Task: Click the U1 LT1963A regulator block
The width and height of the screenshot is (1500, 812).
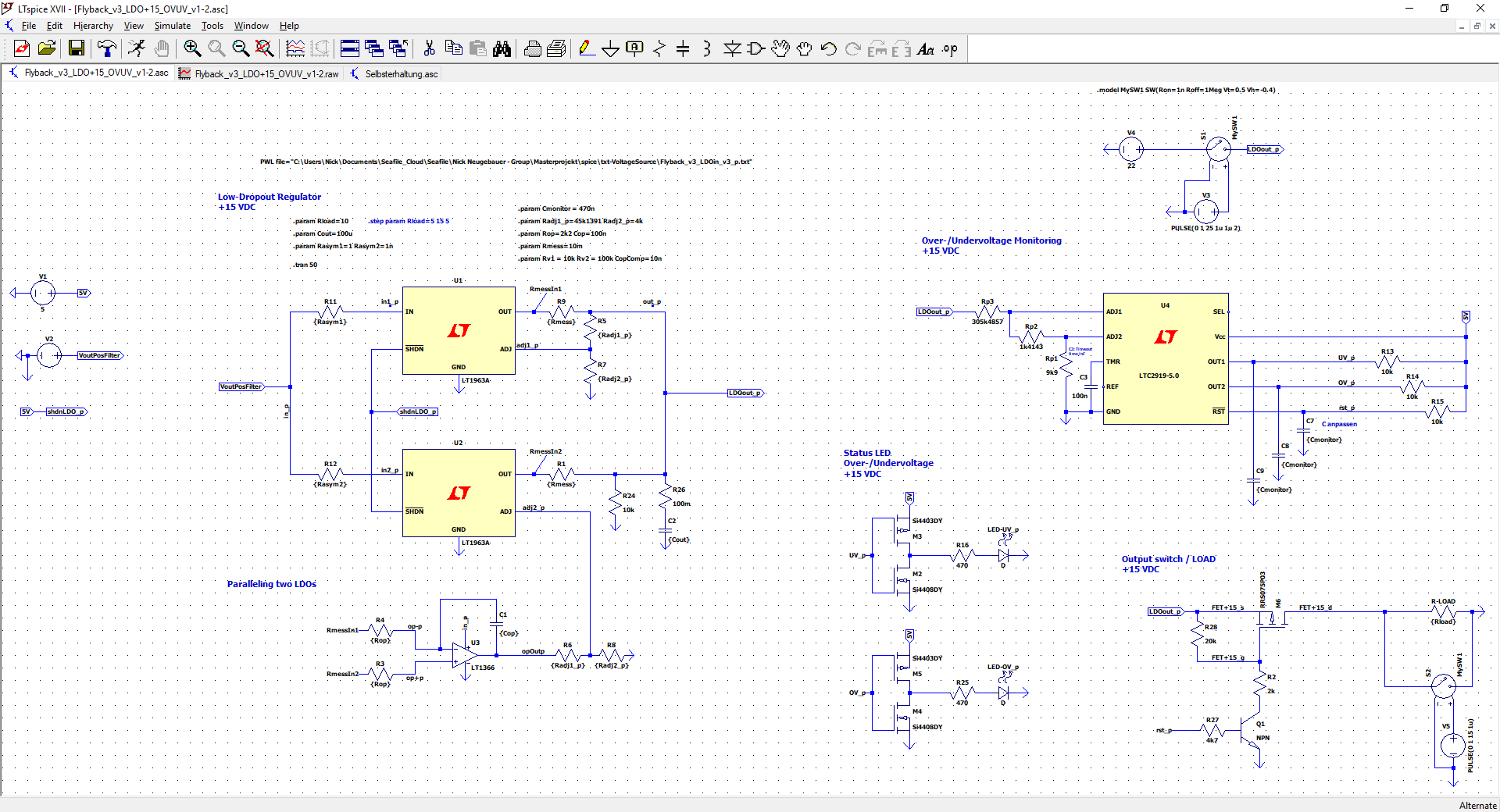Action: pos(459,330)
